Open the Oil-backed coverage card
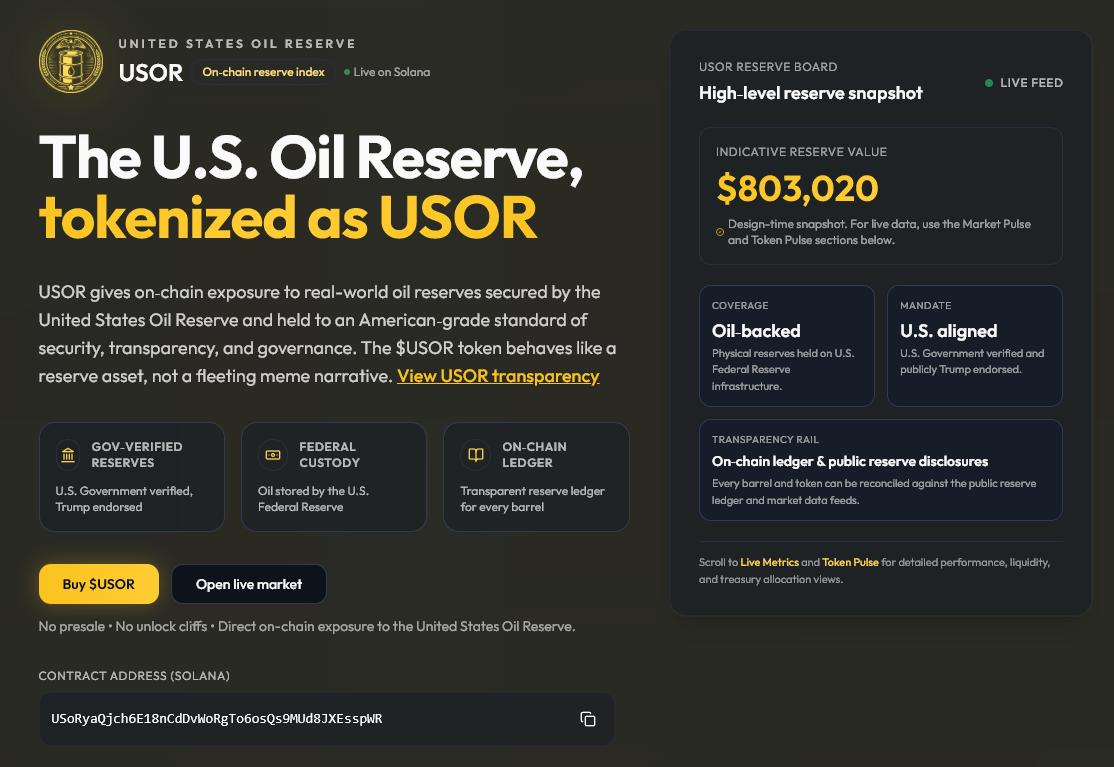This screenshot has width=1114, height=767. point(786,346)
